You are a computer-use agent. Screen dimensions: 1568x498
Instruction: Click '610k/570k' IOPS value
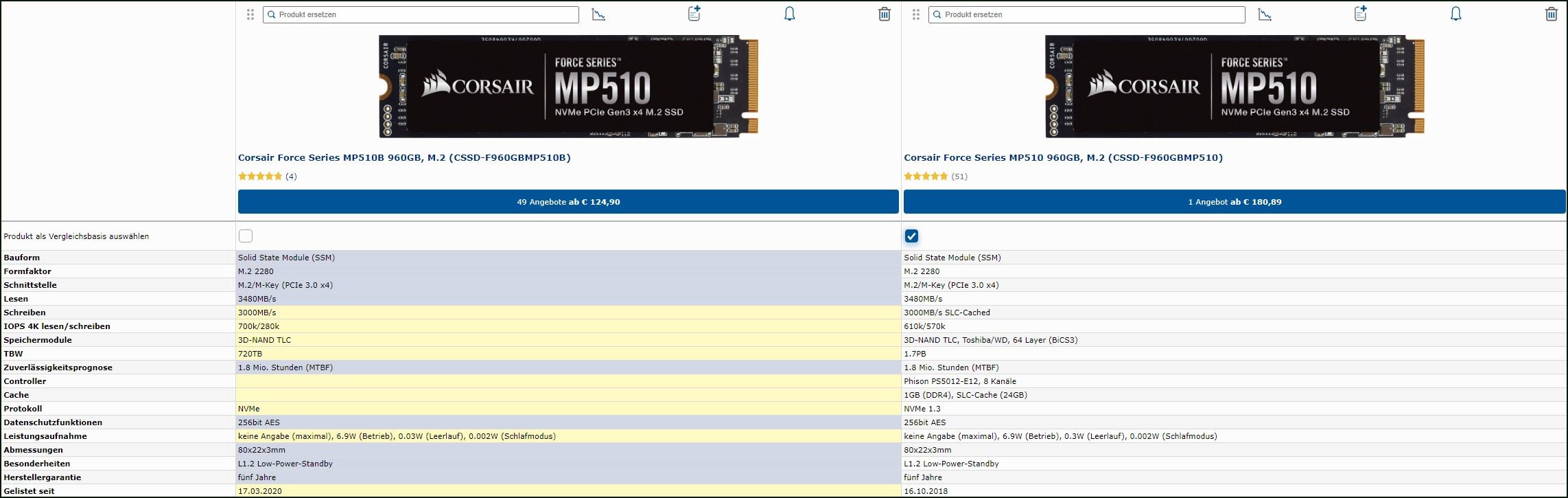pos(924,326)
